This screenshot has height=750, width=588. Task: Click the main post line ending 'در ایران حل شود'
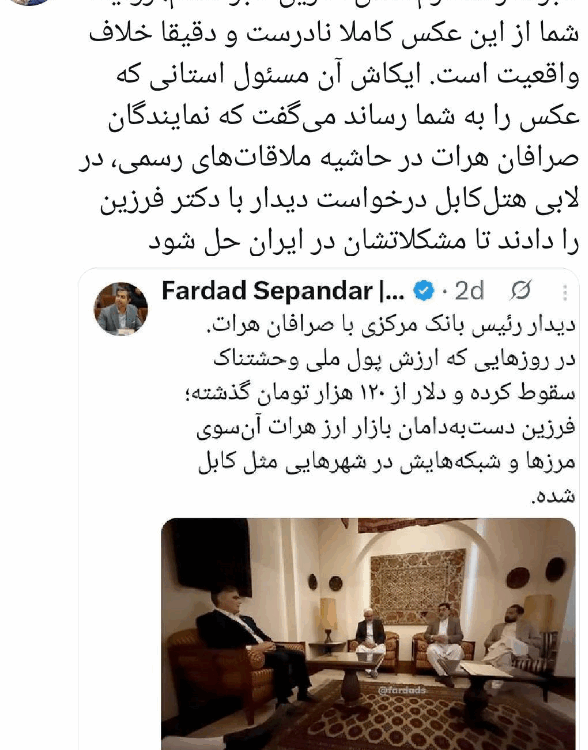364,242
